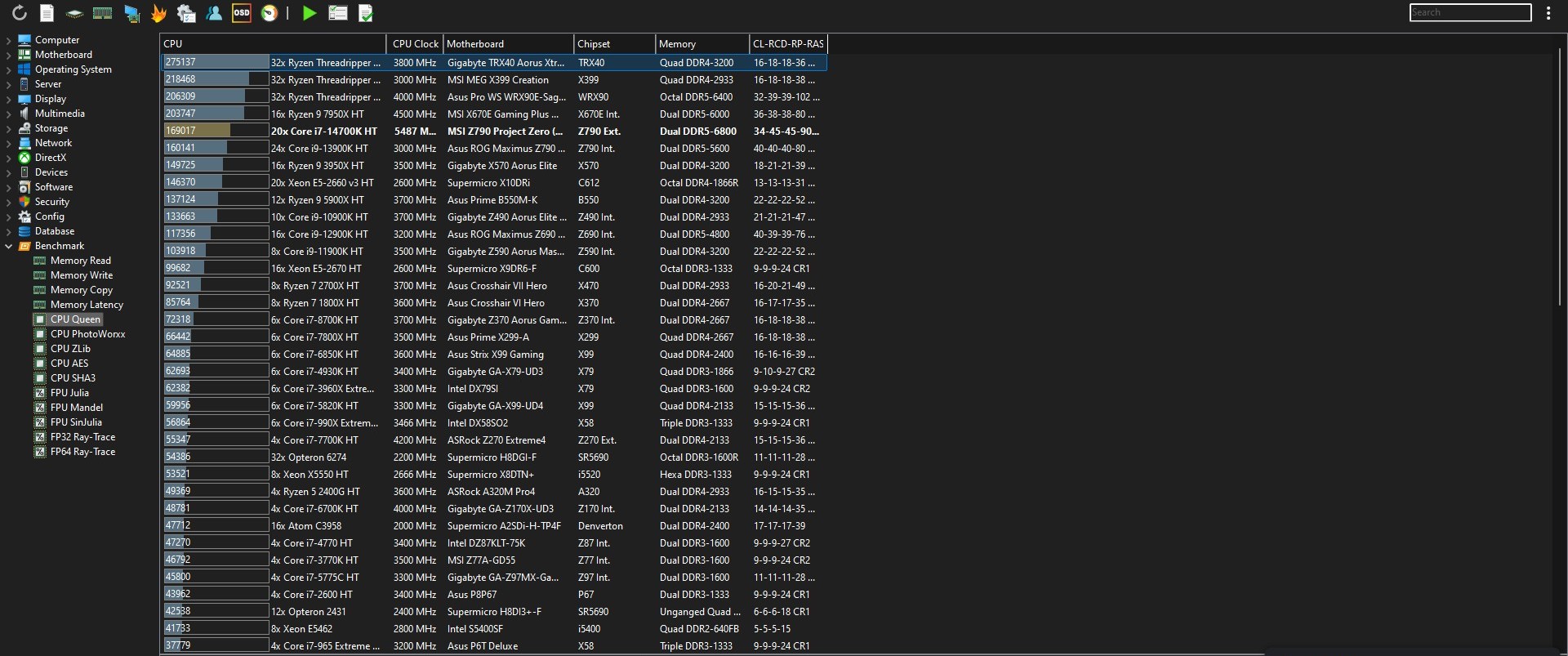Toggle the OSD panel icon
Screen dimensions: 1568x656
click(242, 13)
